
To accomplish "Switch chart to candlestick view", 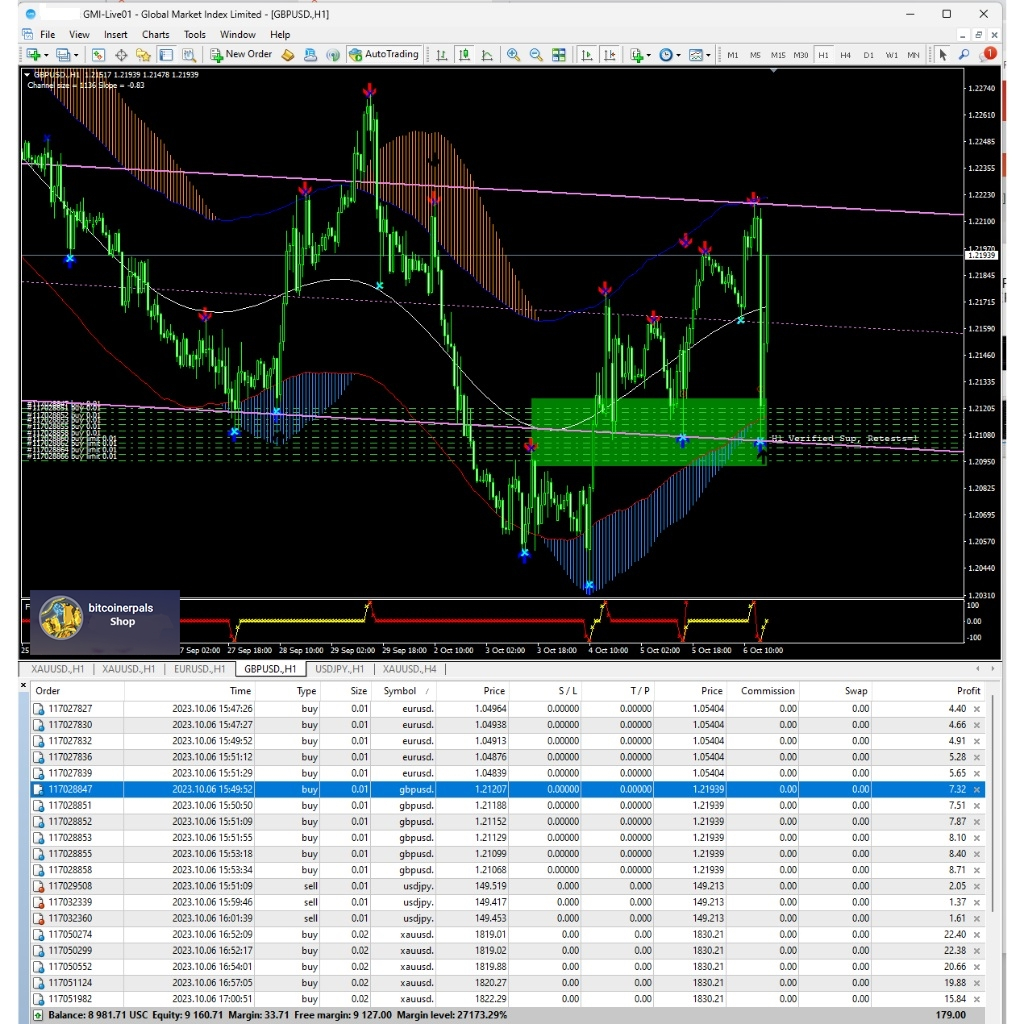I will (465, 55).
